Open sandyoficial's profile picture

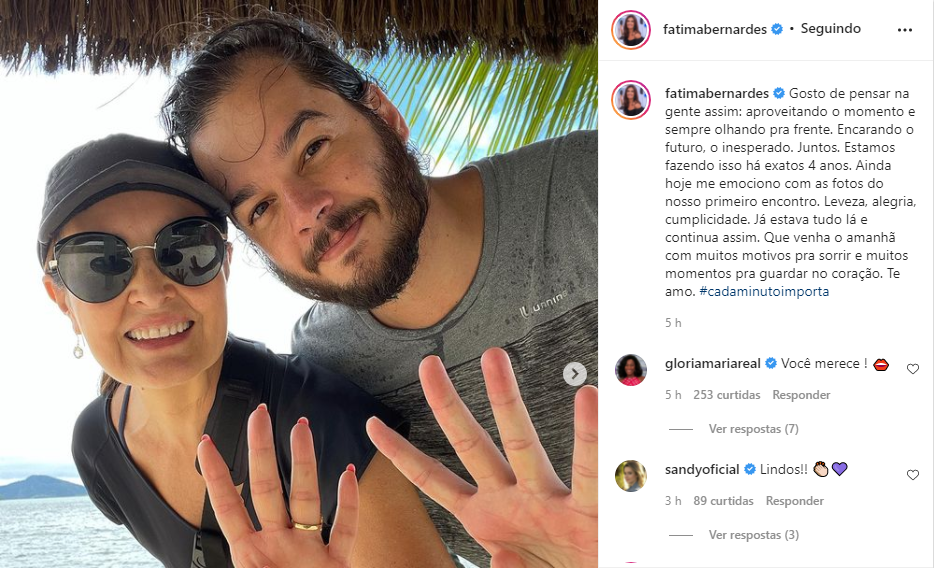pyautogui.click(x=630, y=476)
